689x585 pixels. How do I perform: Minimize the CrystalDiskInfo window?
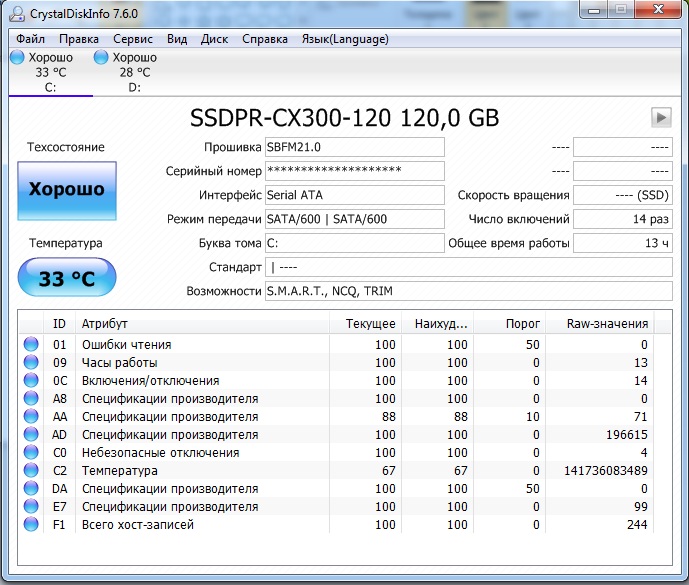(x=594, y=11)
